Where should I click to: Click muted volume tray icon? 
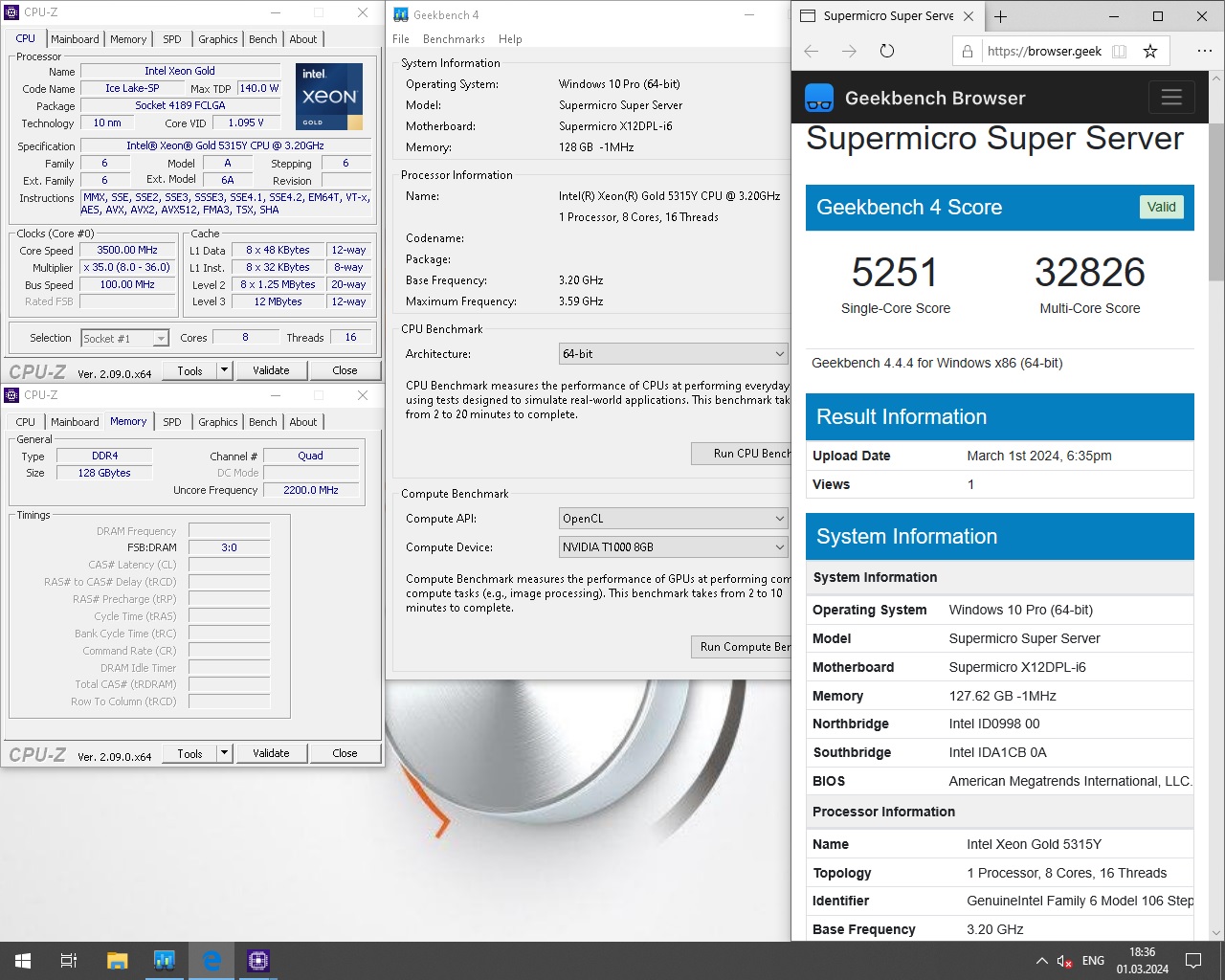(x=1064, y=961)
